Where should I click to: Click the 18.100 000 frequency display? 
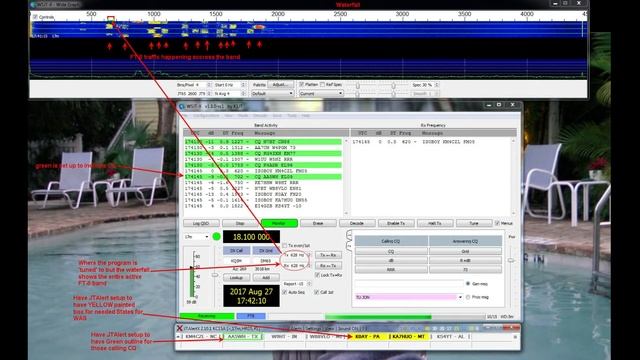251,237
